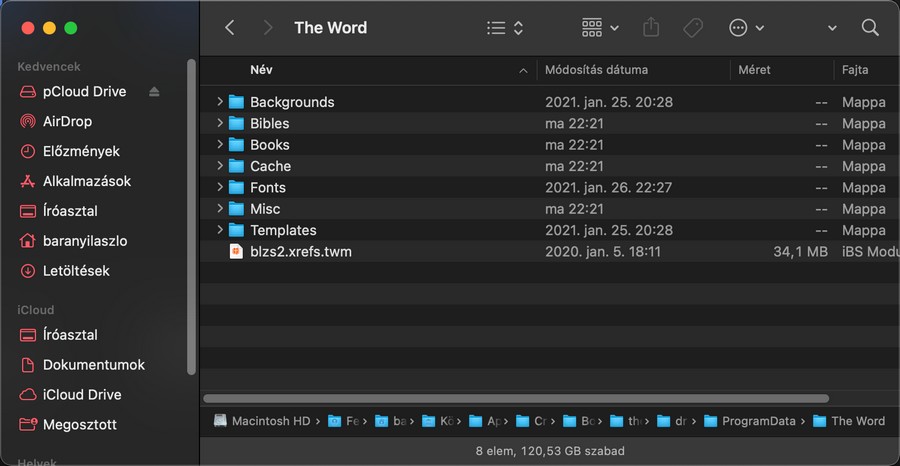Go to the Kö folder in path bar
Image resolution: width=900 pixels, height=466 pixels.
point(437,421)
